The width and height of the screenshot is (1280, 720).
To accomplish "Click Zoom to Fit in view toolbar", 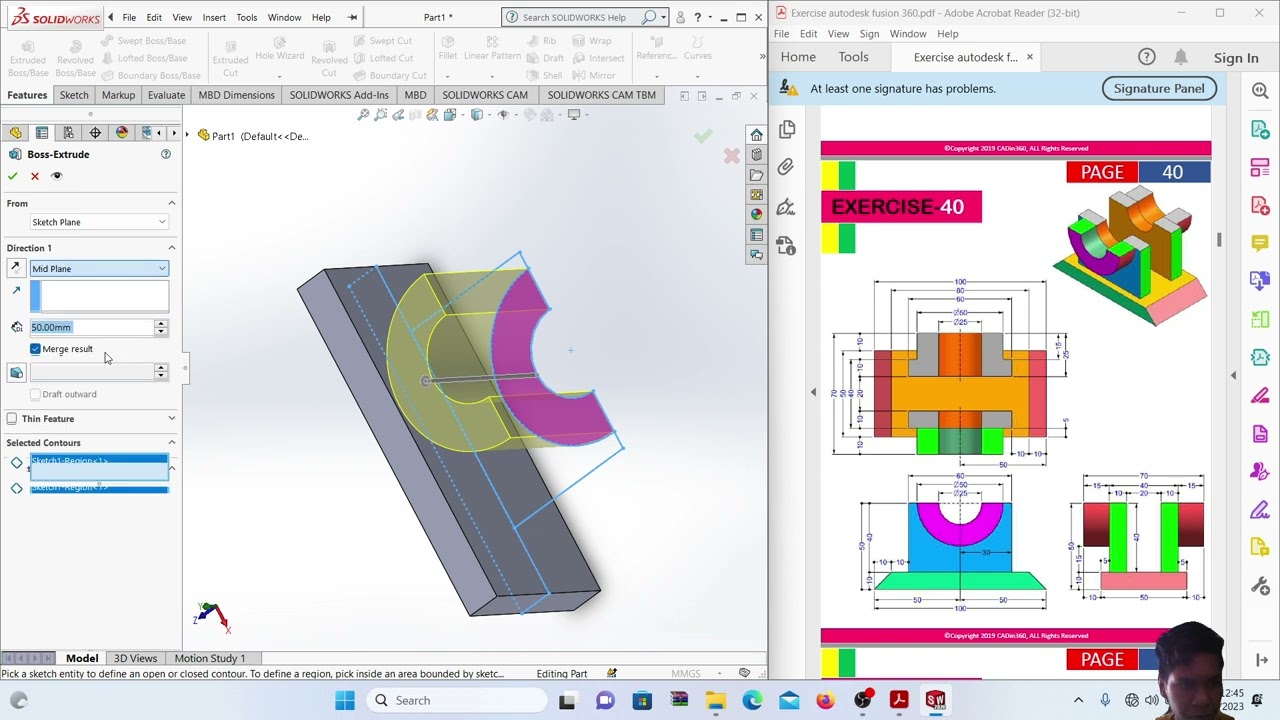I will [364, 115].
